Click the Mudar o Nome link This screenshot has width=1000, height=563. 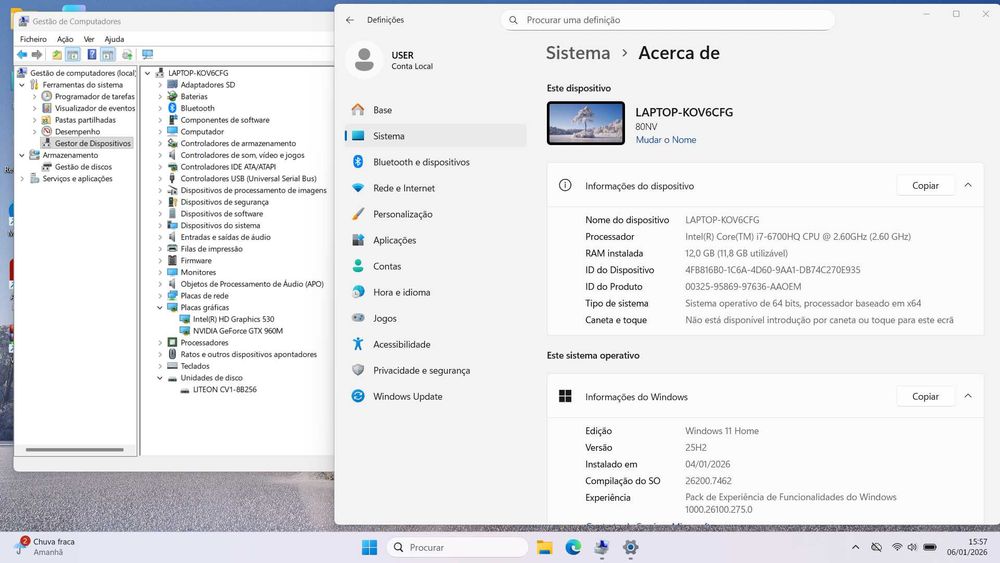point(665,140)
